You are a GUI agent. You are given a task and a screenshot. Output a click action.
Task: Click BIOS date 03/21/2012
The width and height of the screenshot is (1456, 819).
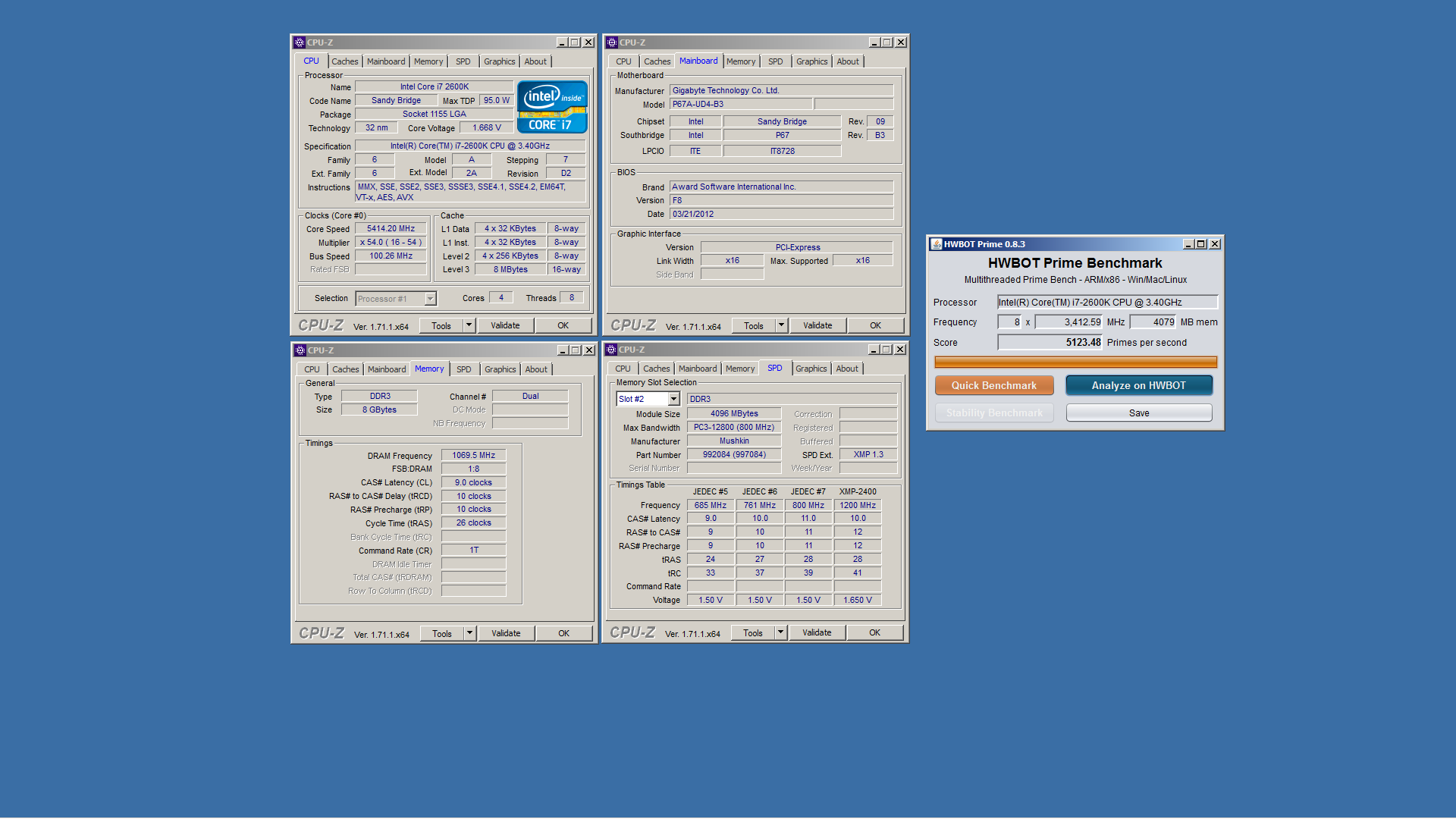[781, 214]
